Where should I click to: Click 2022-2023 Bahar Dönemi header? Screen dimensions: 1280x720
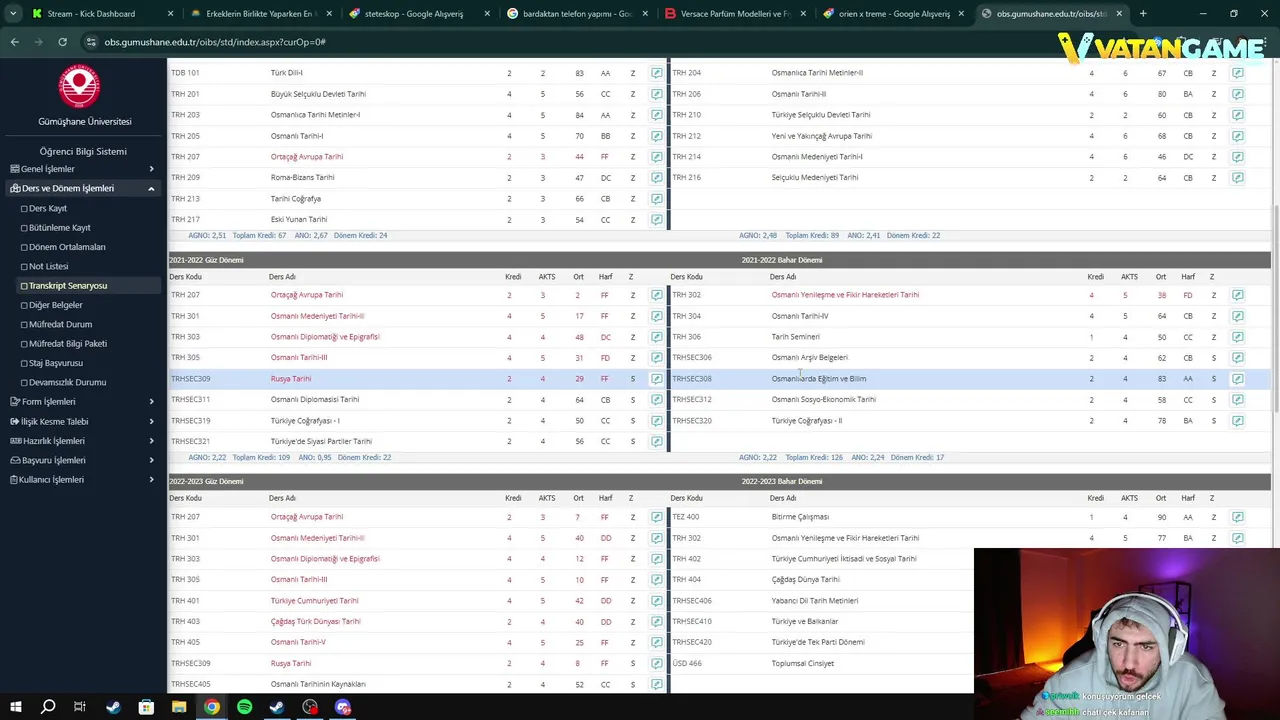coord(782,481)
